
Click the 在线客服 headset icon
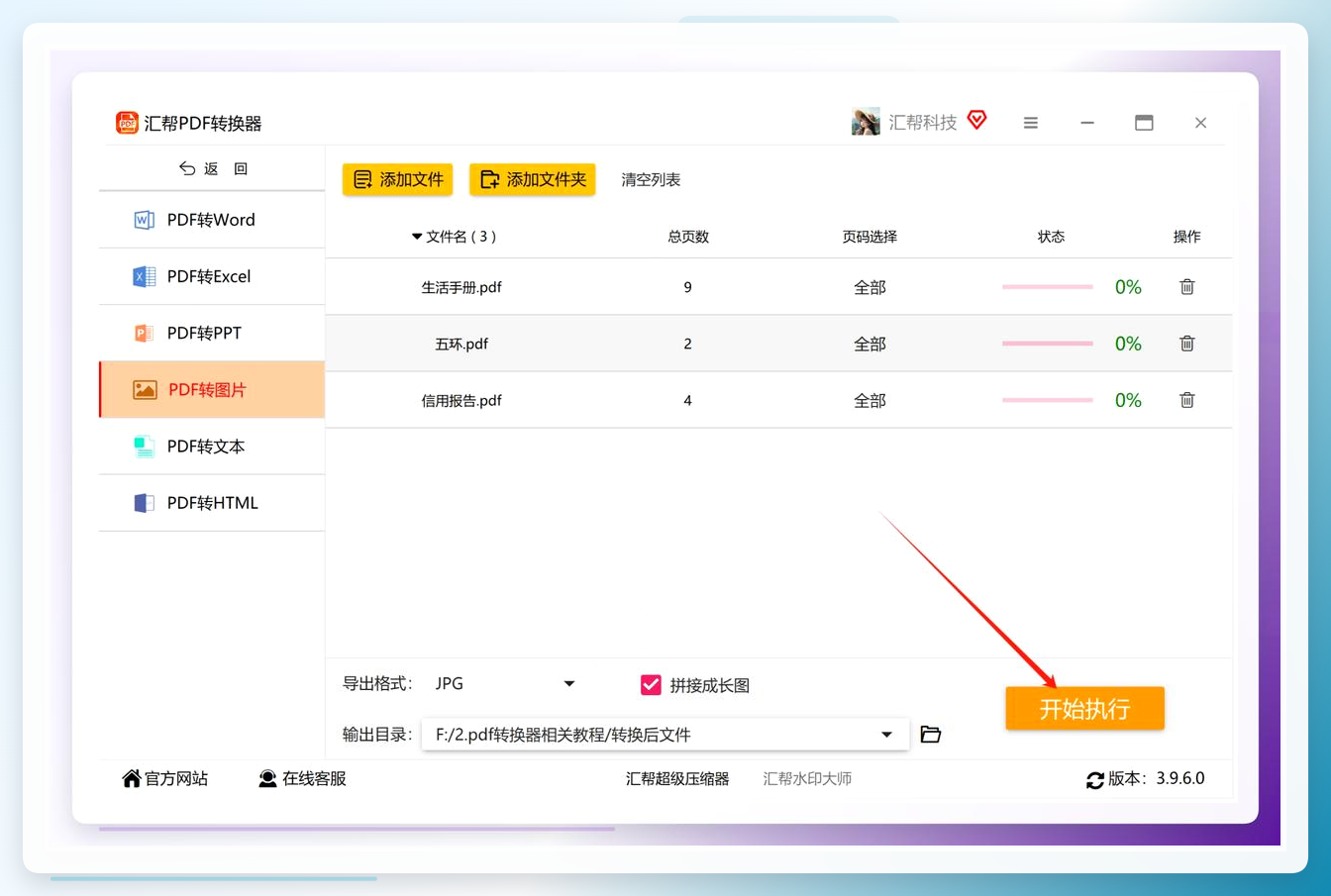click(267, 778)
